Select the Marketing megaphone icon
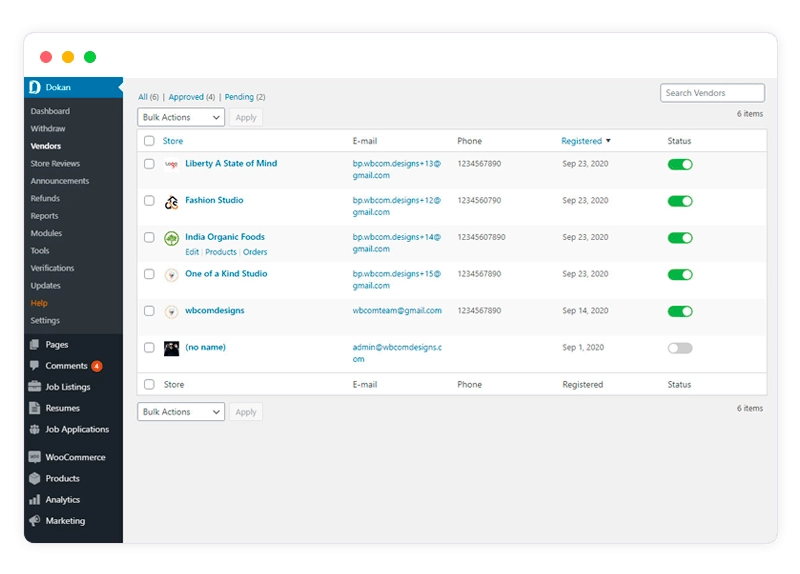 34,520
